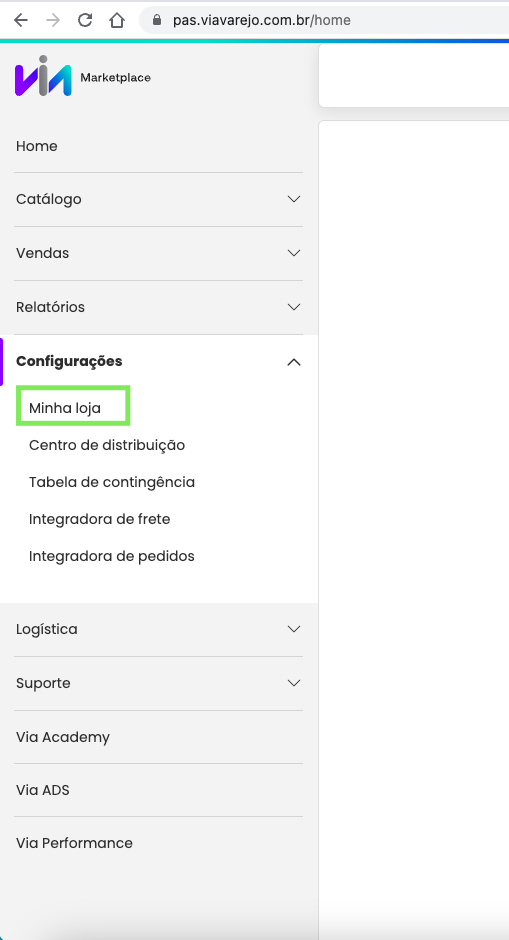Click the URL address bar field
The image size is (509, 940).
pyautogui.click(x=324, y=20)
